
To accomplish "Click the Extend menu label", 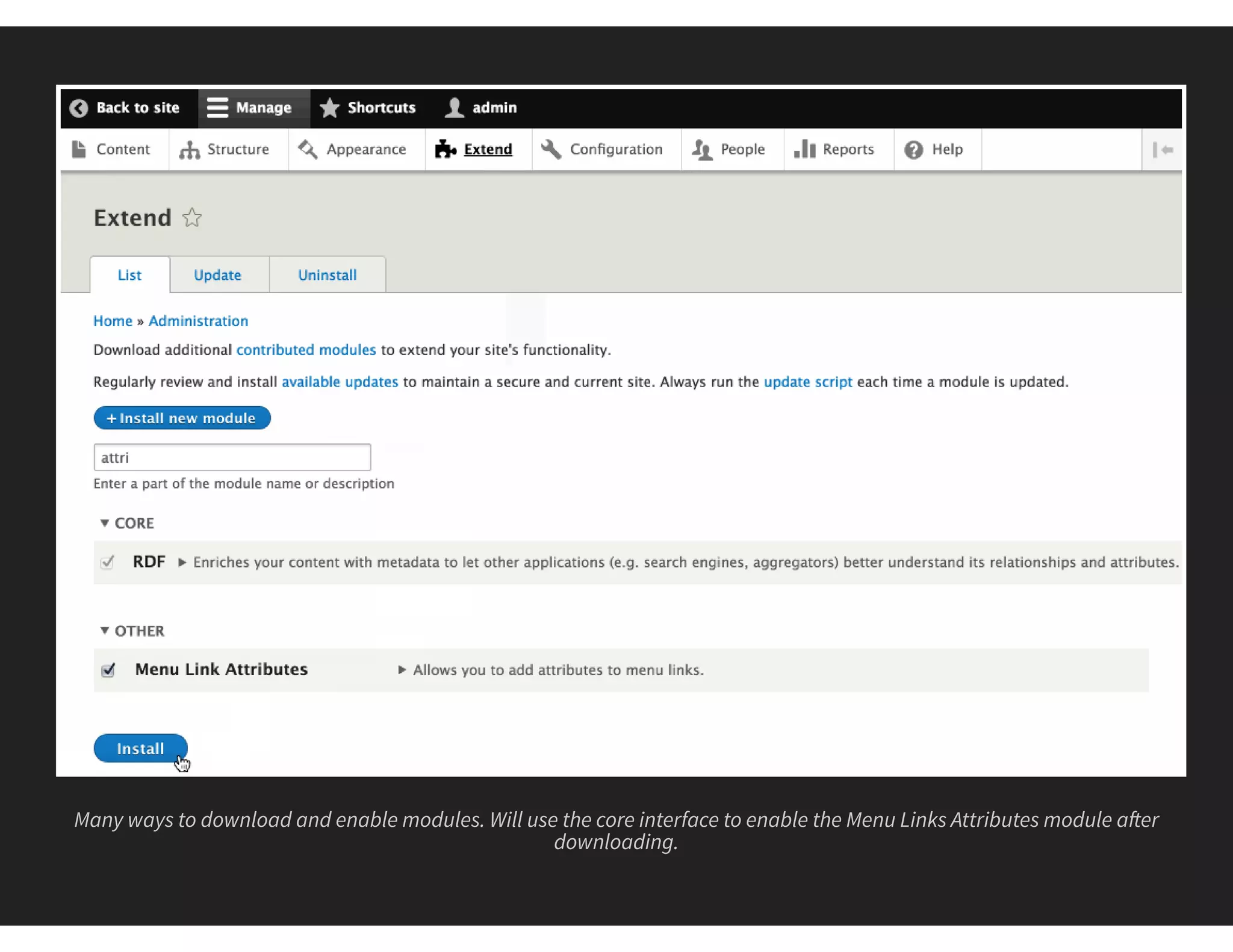I will point(488,149).
